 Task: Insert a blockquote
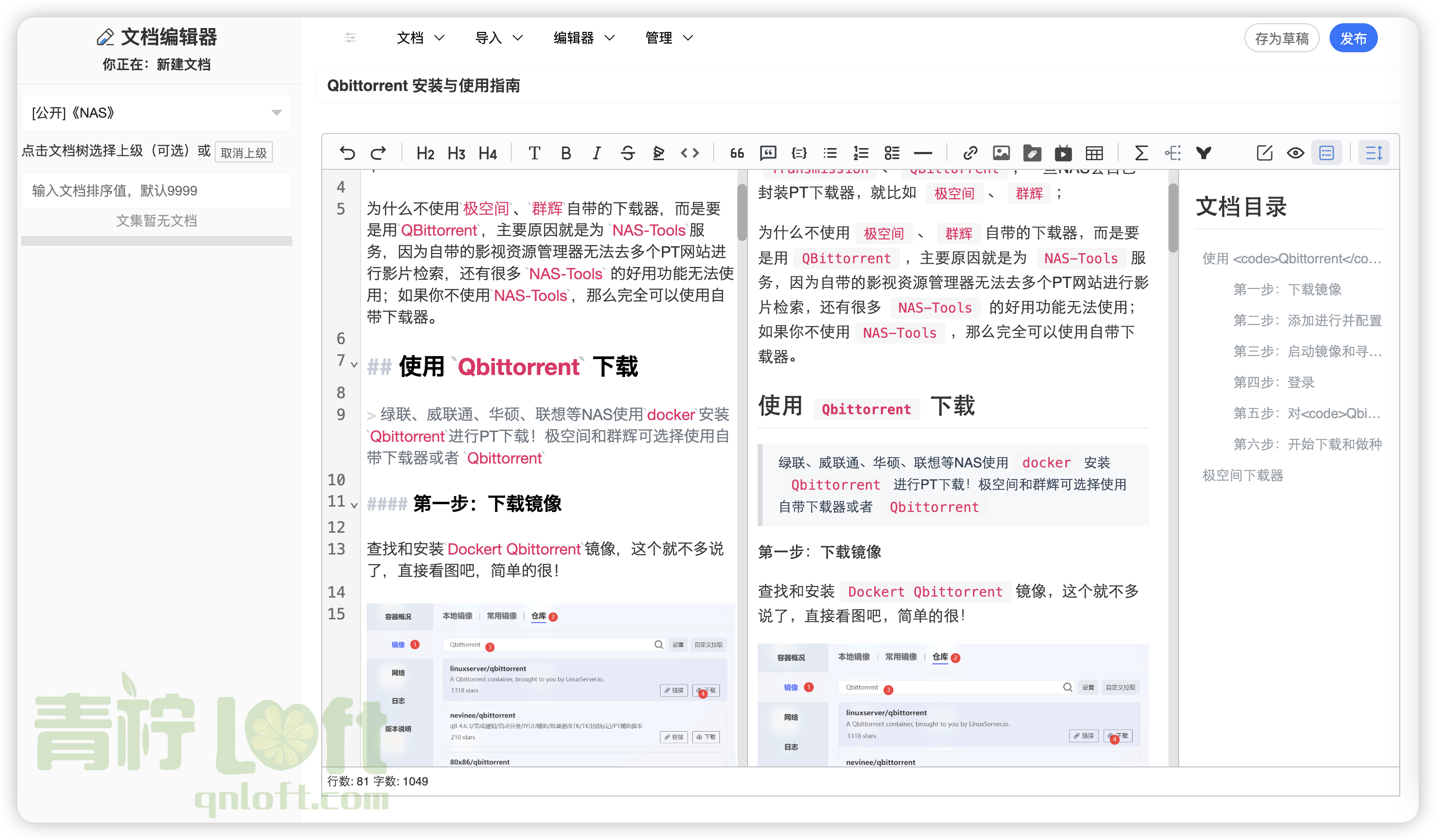coord(737,153)
